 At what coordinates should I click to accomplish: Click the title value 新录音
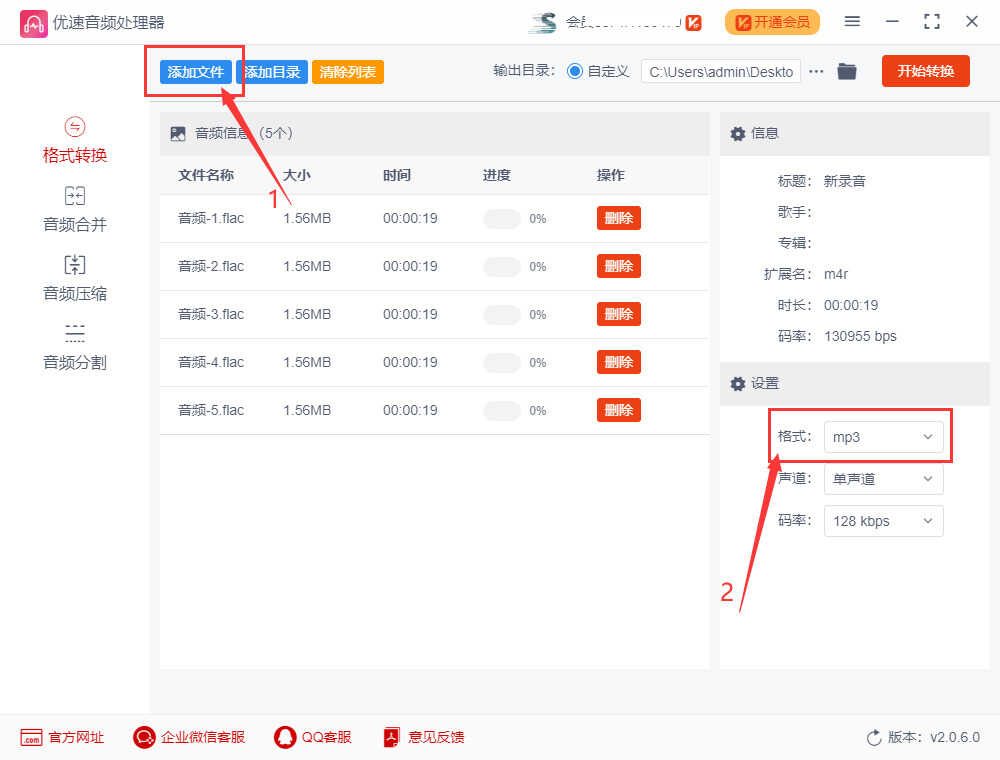[844, 181]
